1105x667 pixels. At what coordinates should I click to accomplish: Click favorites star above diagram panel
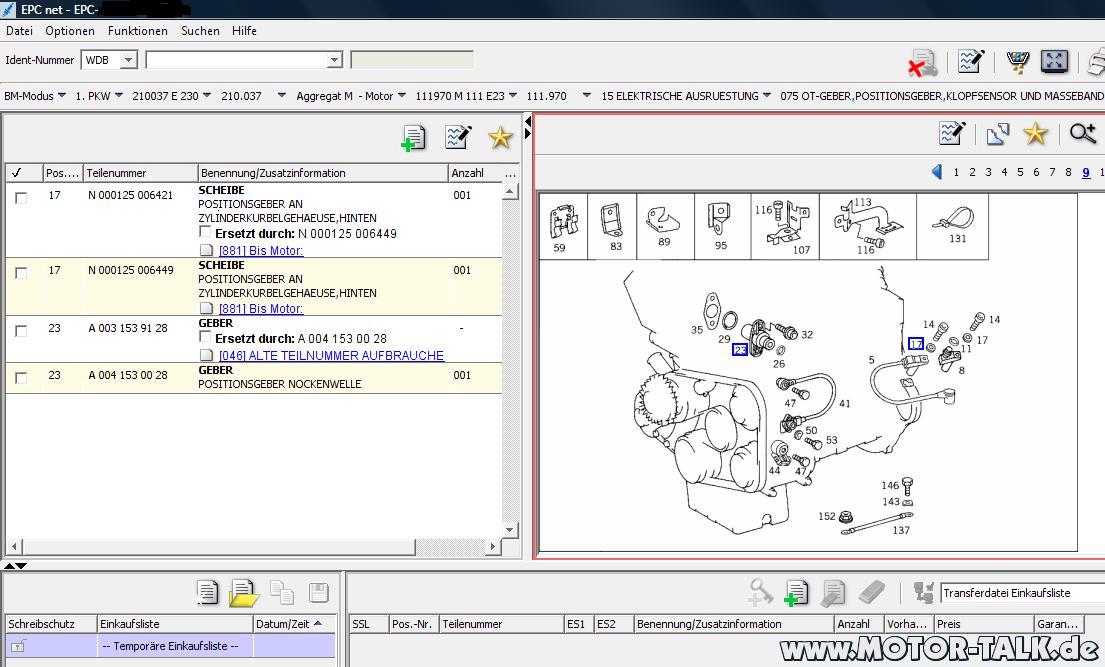1035,133
